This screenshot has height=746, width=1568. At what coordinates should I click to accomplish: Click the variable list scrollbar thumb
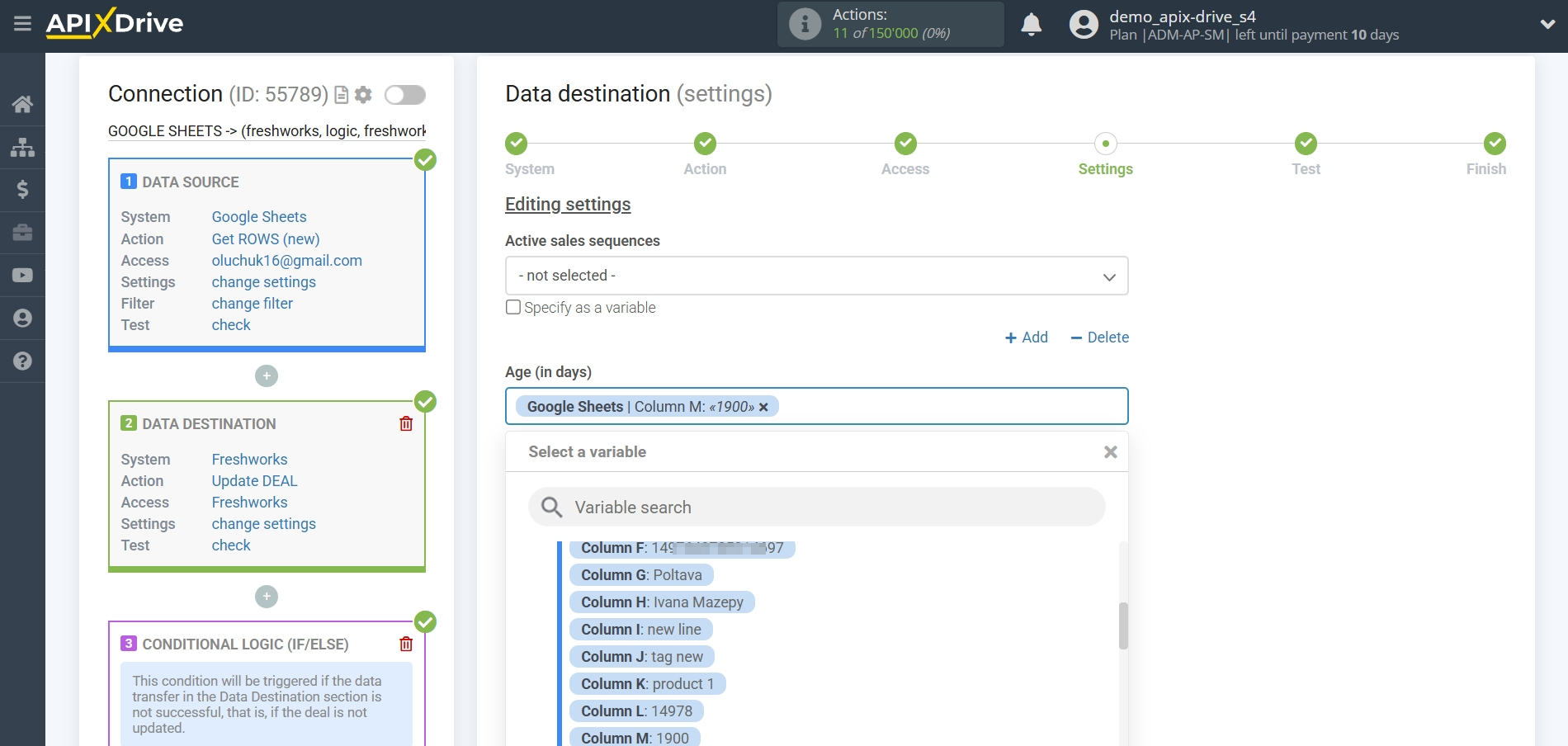coord(1123,626)
